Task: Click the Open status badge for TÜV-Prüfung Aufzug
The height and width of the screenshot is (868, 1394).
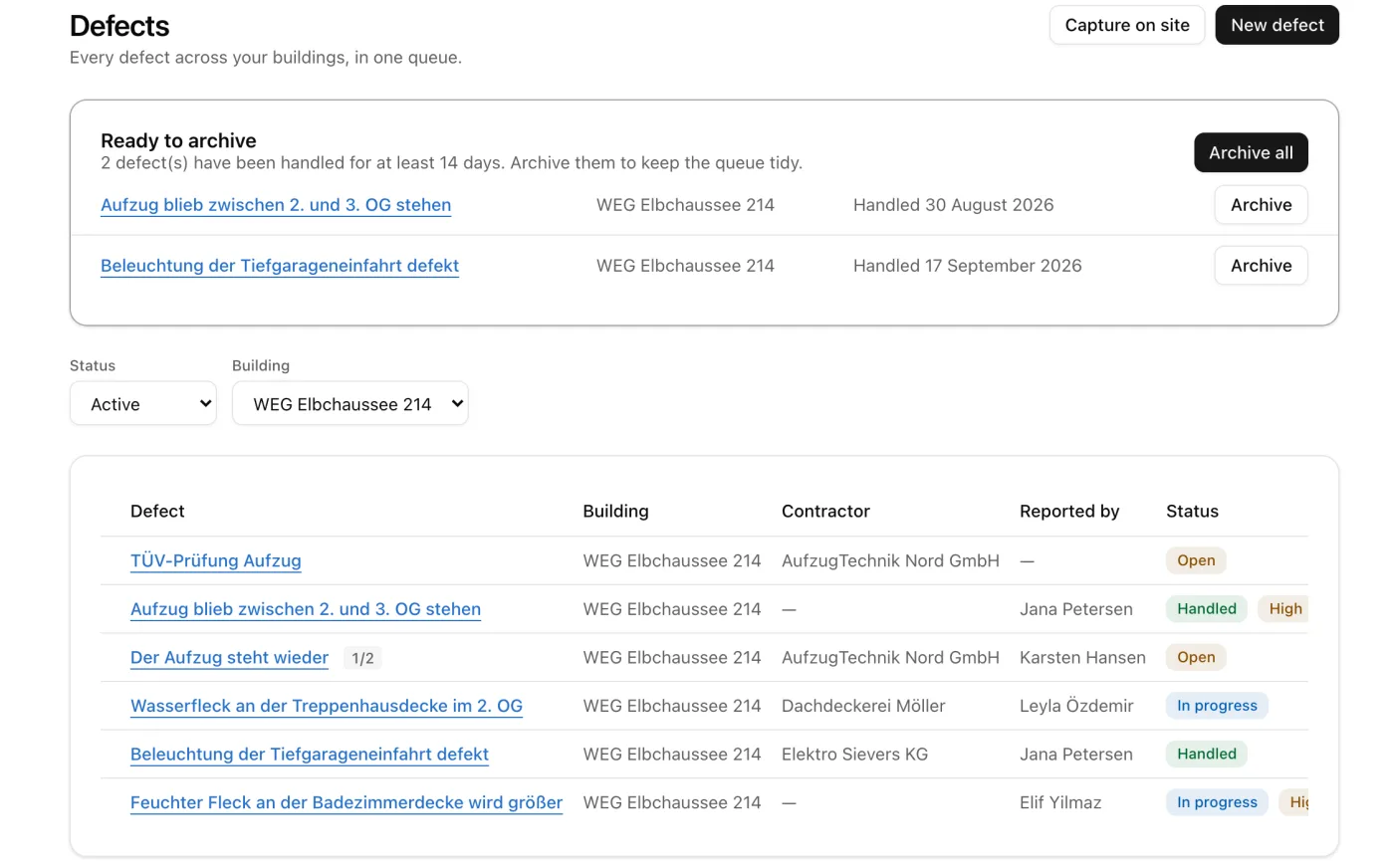Action: click(x=1196, y=561)
